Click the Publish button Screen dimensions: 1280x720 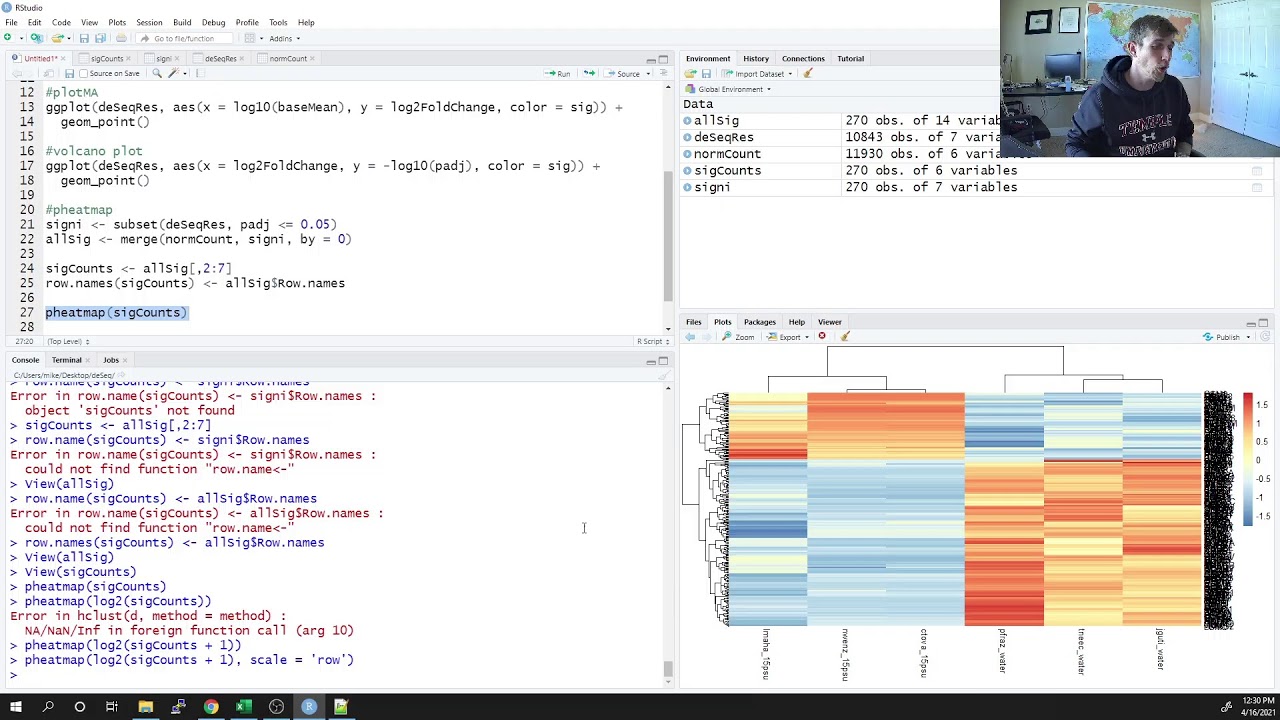pyautogui.click(x=1221, y=337)
